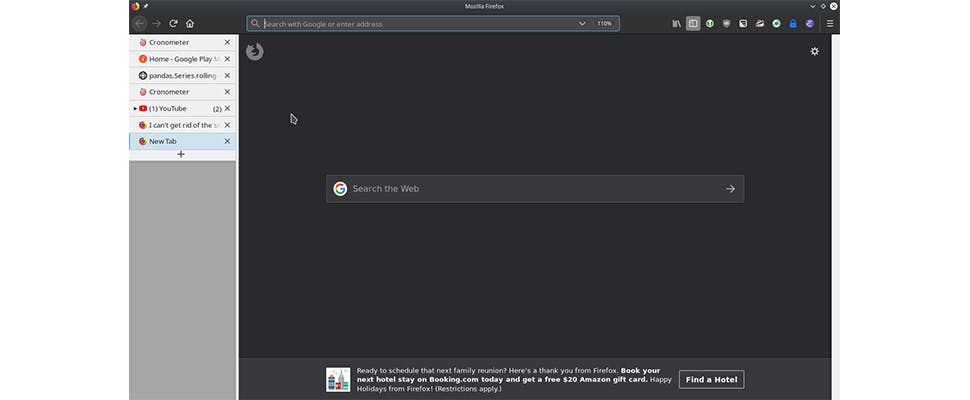
Task: Open the Library bookshelf icon
Action: click(677, 23)
